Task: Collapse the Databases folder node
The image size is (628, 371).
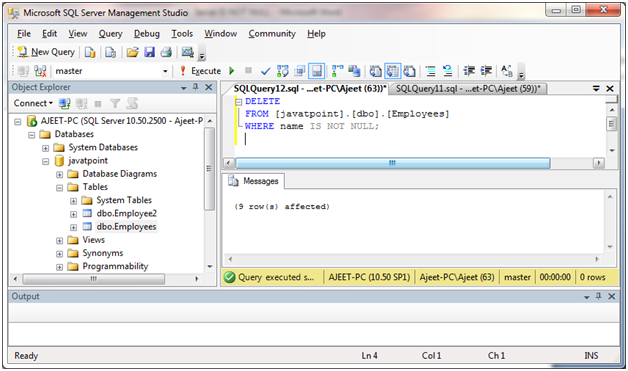Action: (32, 135)
